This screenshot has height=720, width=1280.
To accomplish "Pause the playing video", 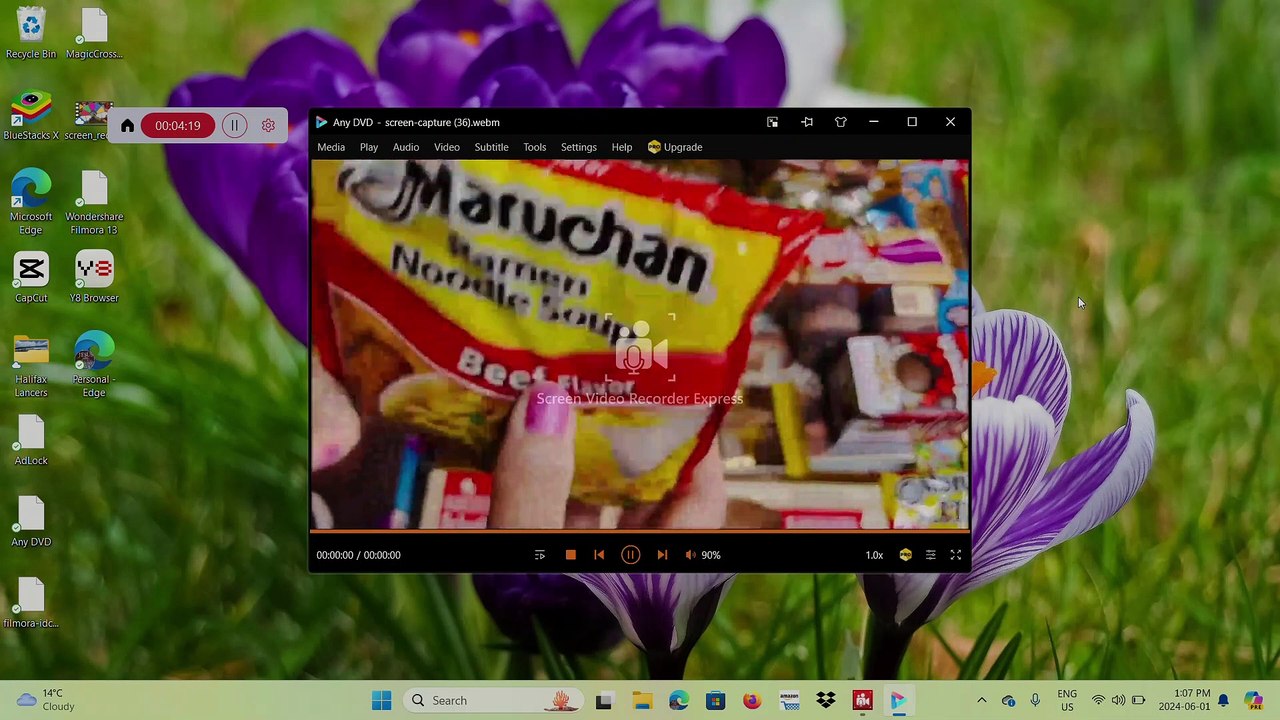I will [630, 555].
